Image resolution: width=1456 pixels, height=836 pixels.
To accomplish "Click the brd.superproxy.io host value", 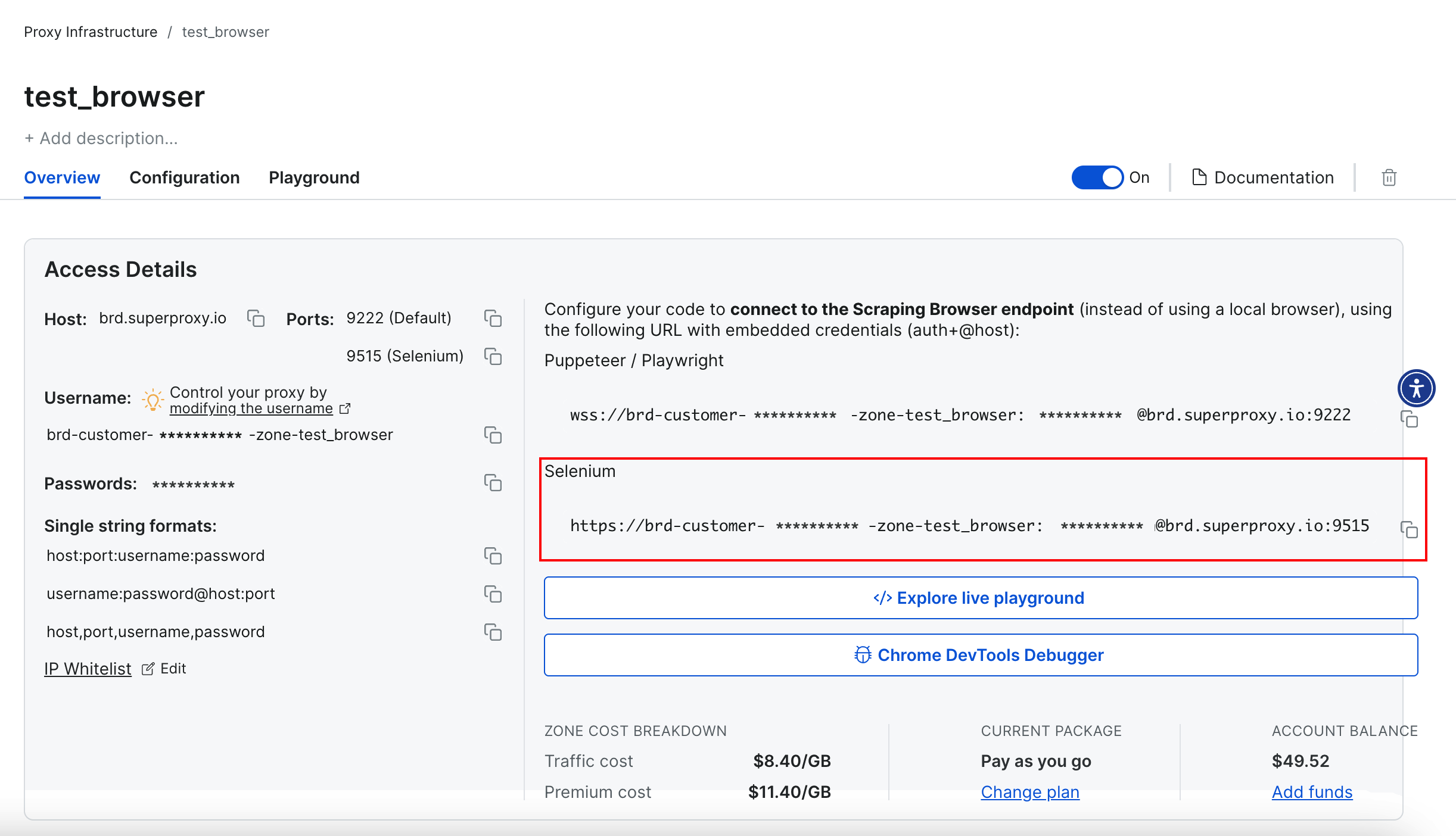I will (163, 318).
